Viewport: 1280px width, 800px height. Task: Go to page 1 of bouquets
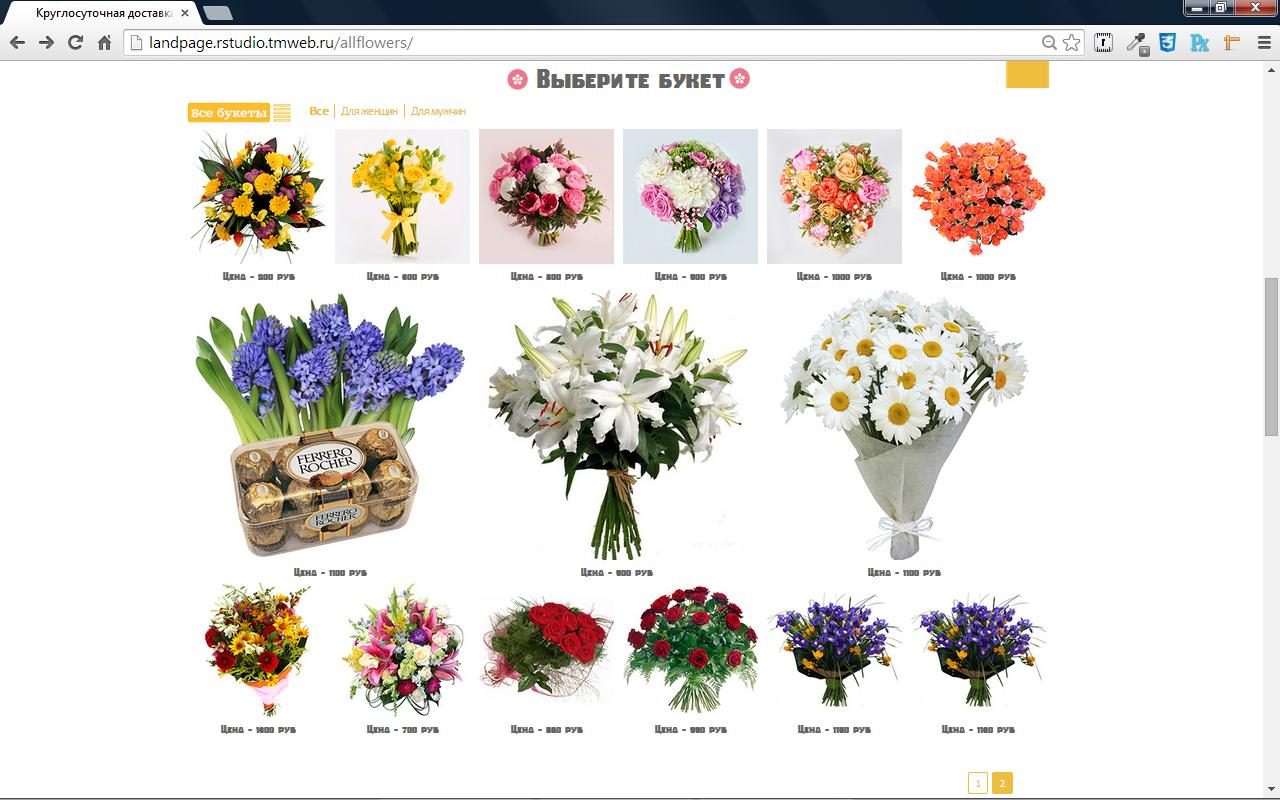coord(978,783)
